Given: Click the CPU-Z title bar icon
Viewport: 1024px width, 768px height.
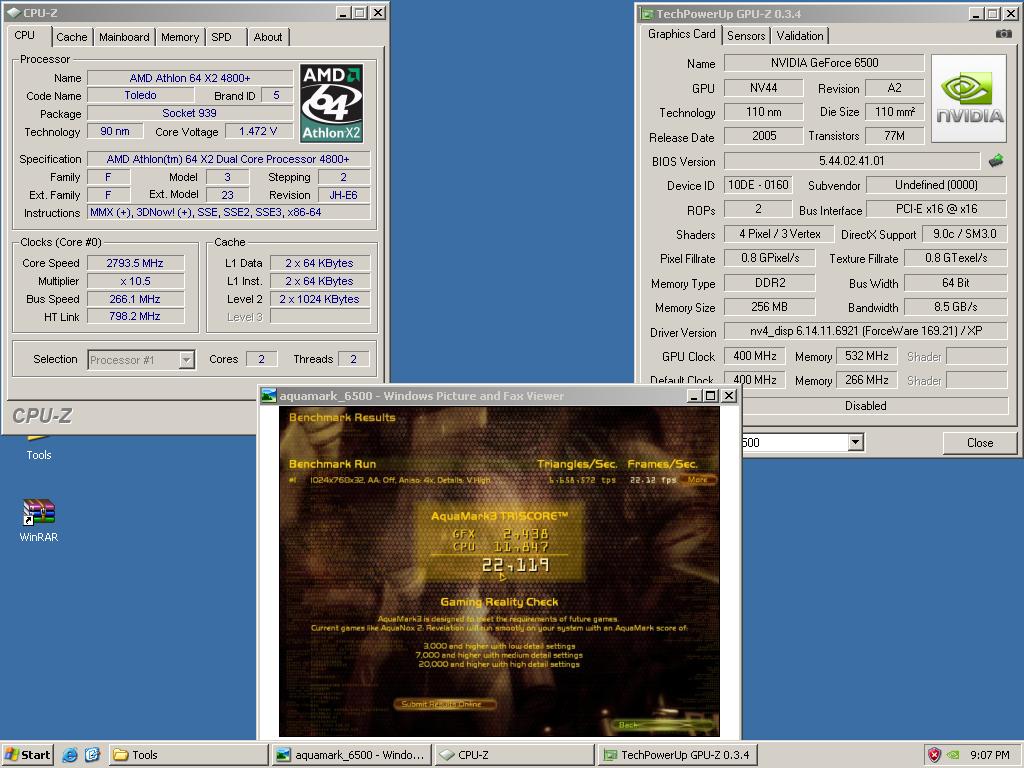Looking at the screenshot, I should [x=13, y=12].
